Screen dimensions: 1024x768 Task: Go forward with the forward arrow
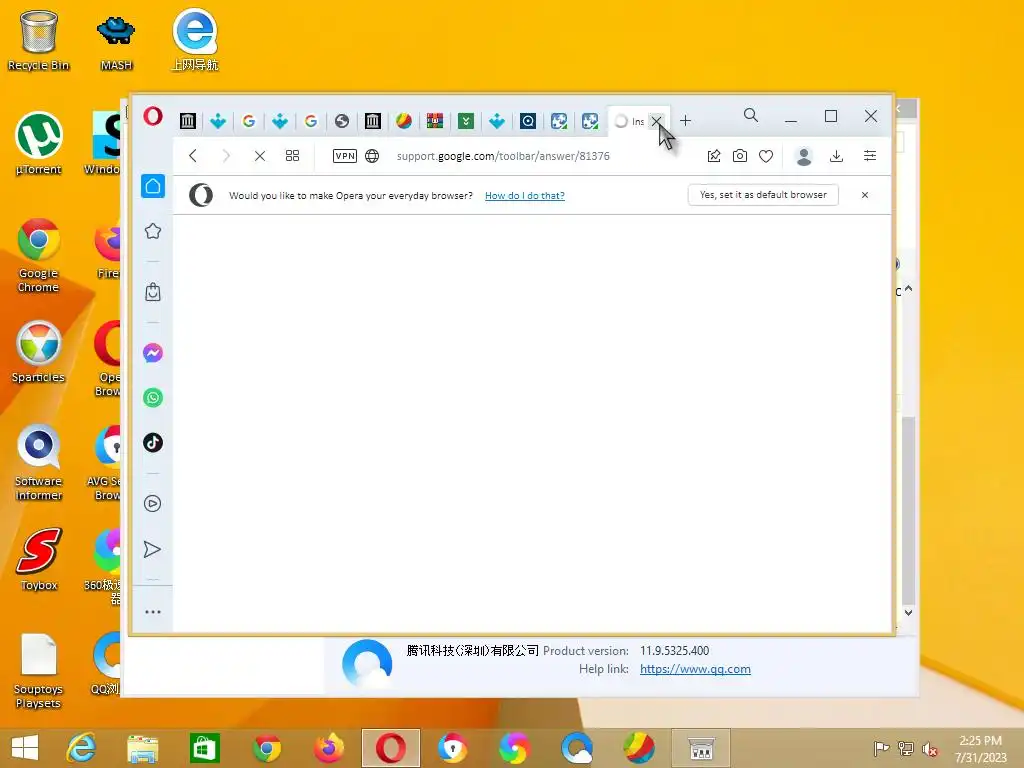tap(226, 155)
